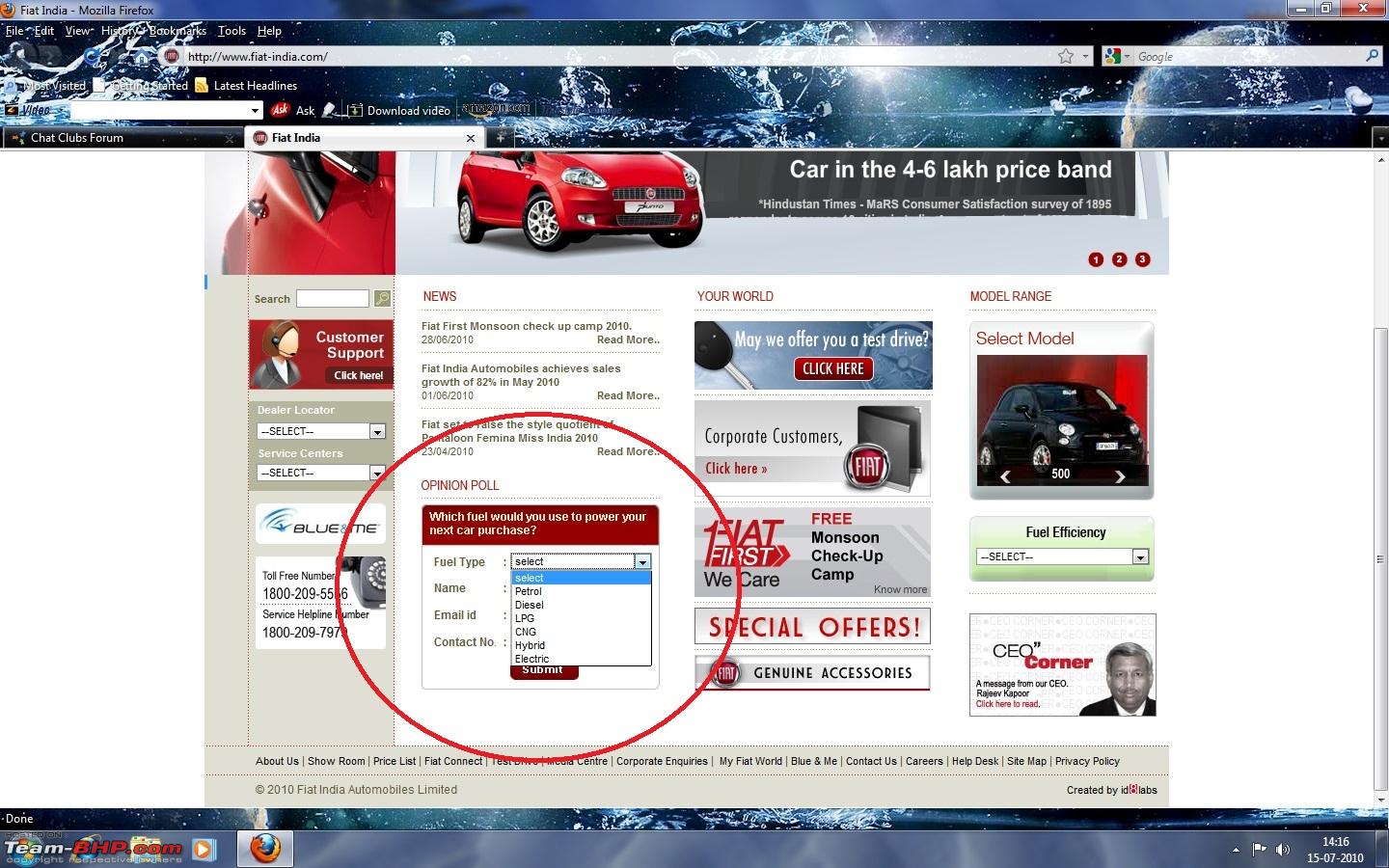Go to Firefox home with the house icon
1389x868 pixels.
tap(141, 56)
